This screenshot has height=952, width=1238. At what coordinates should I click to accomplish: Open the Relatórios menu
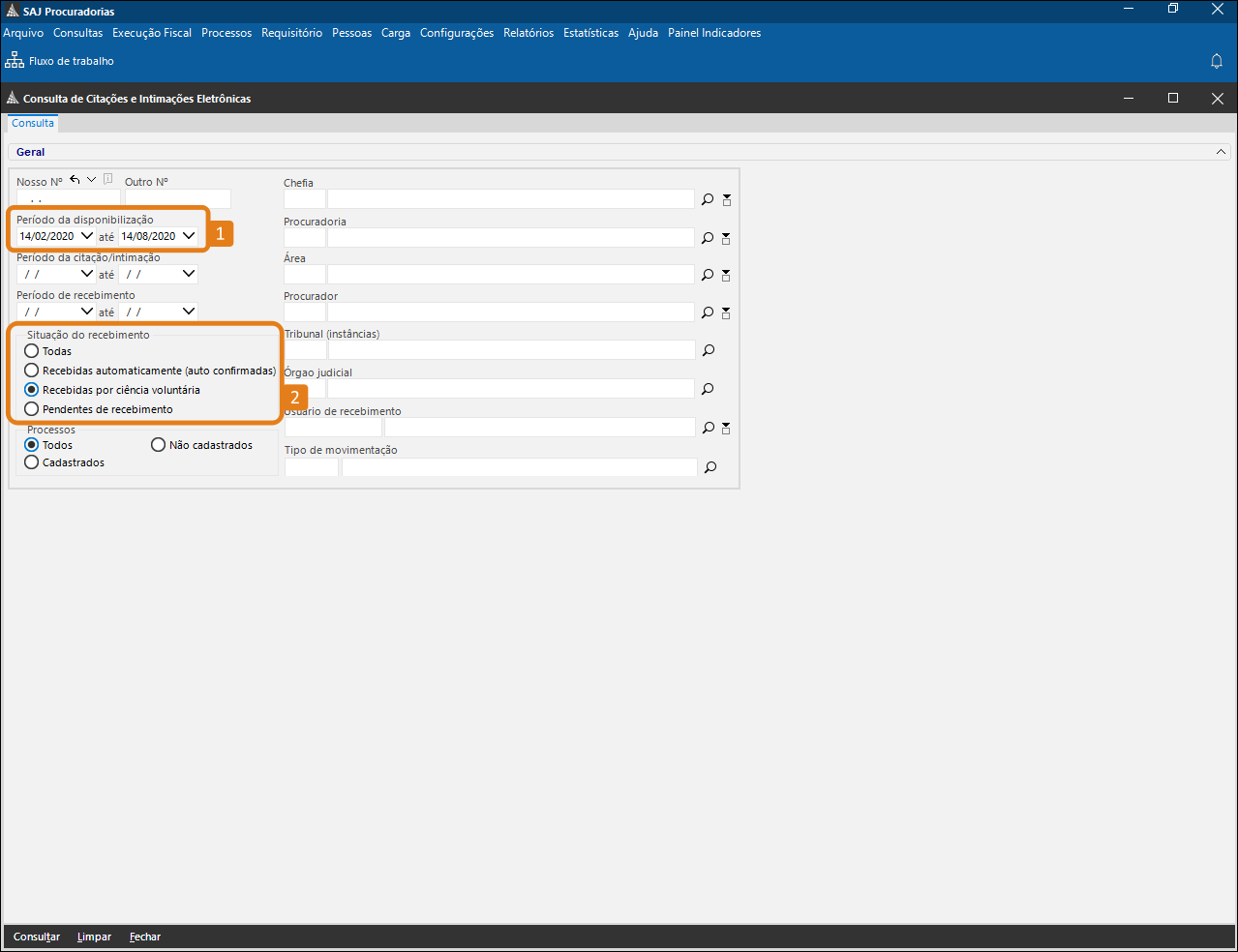pyautogui.click(x=528, y=33)
